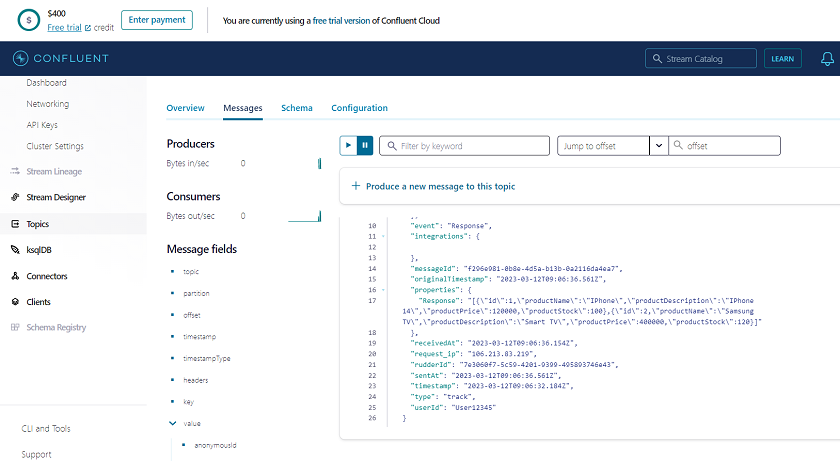This screenshot has width=840, height=461.
Task: Produce a new message to this topic
Action: [433, 186]
